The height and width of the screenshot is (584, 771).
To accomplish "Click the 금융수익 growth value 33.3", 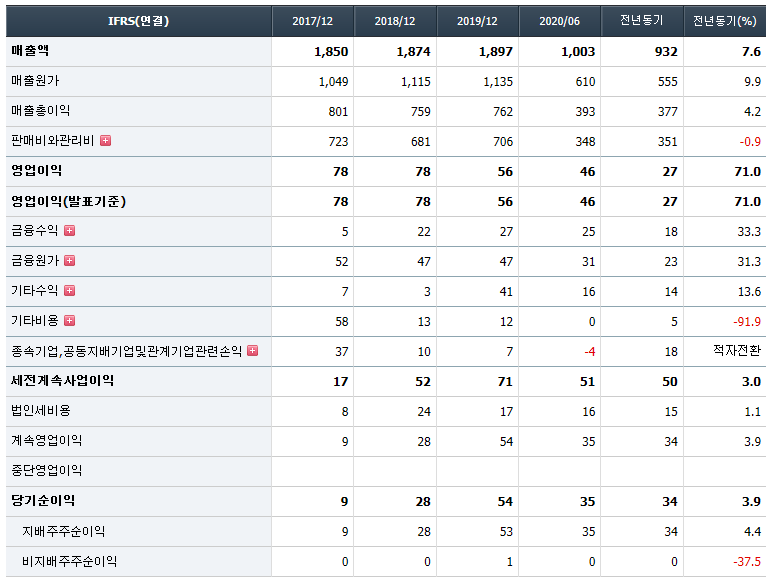I will coord(749,232).
